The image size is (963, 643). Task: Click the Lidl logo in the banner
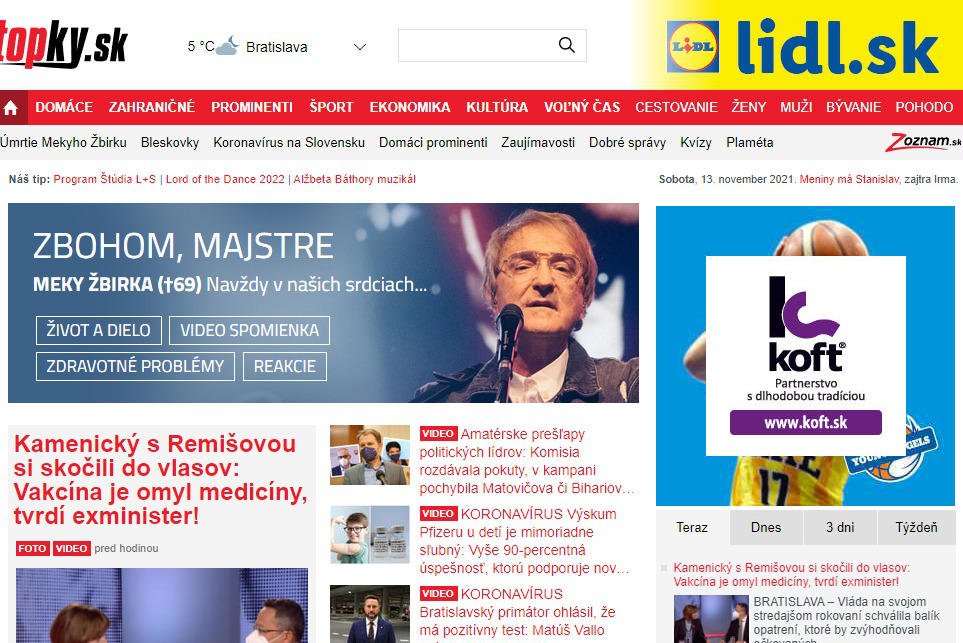(693, 47)
